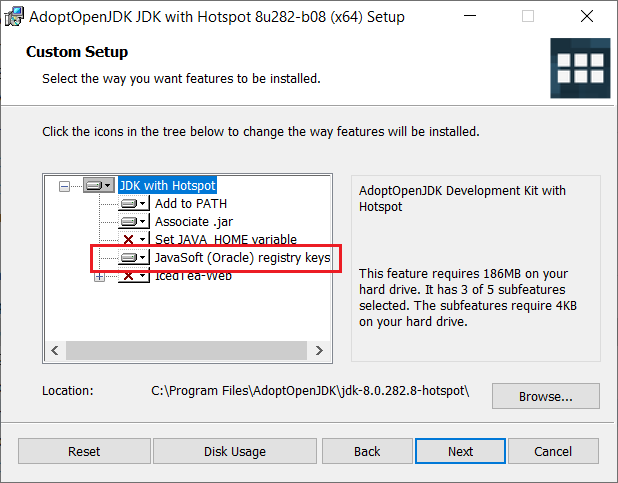This screenshot has width=618, height=483.
Task: Cancel the AdoptOpenJDK setup
Action: click(x=553, y=451)
